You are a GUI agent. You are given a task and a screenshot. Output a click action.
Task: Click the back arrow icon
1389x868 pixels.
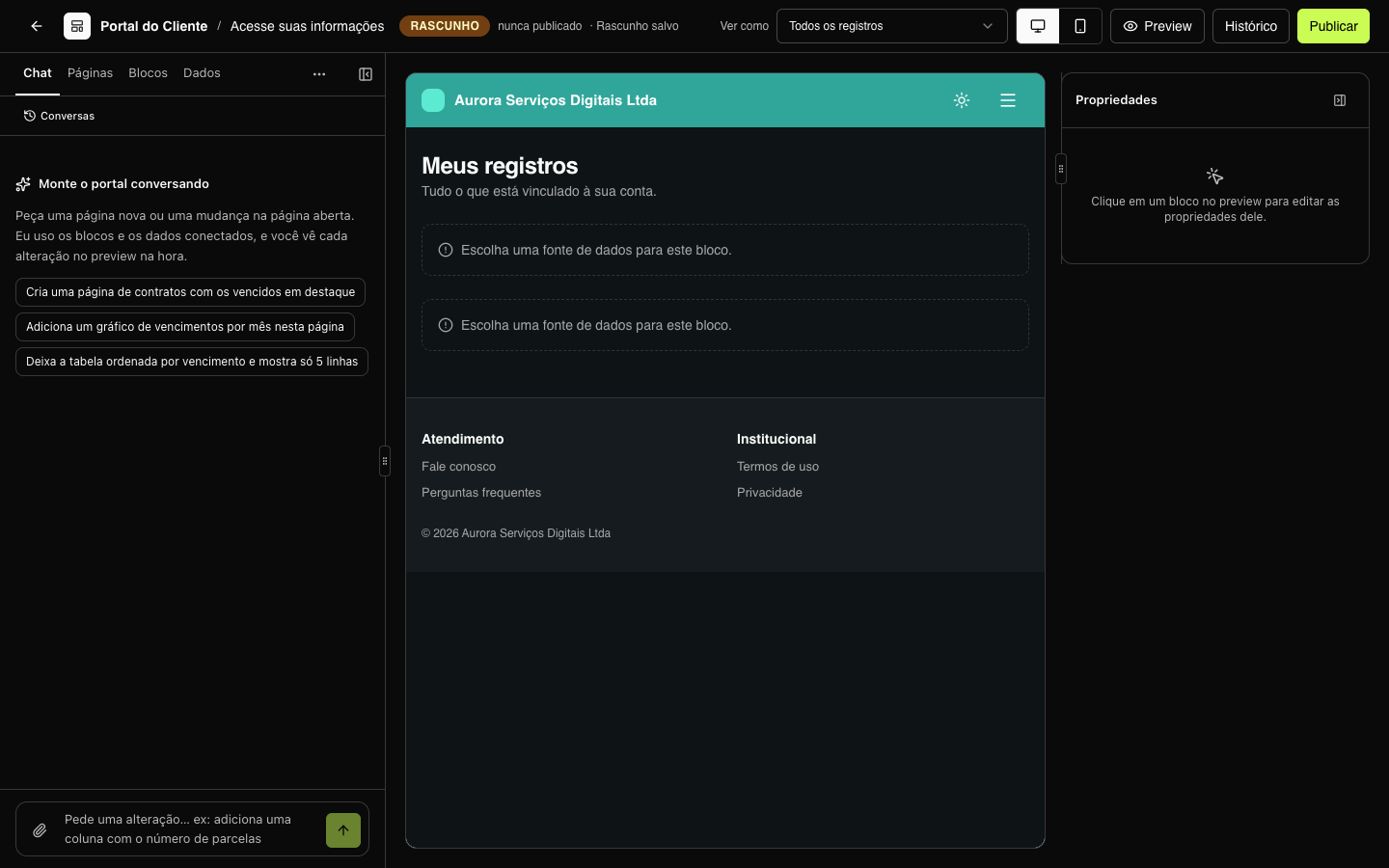37,26
